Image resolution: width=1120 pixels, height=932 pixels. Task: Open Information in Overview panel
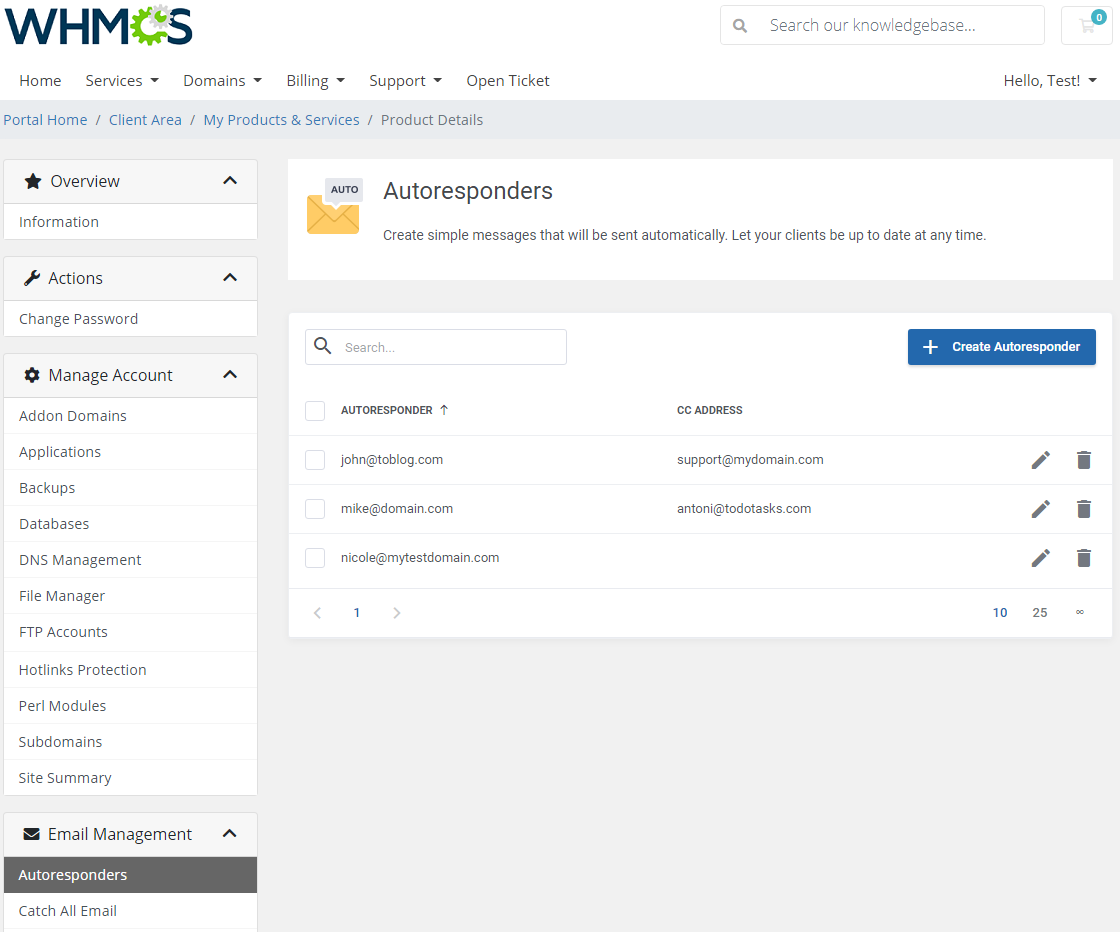click(x=131, y=221)
